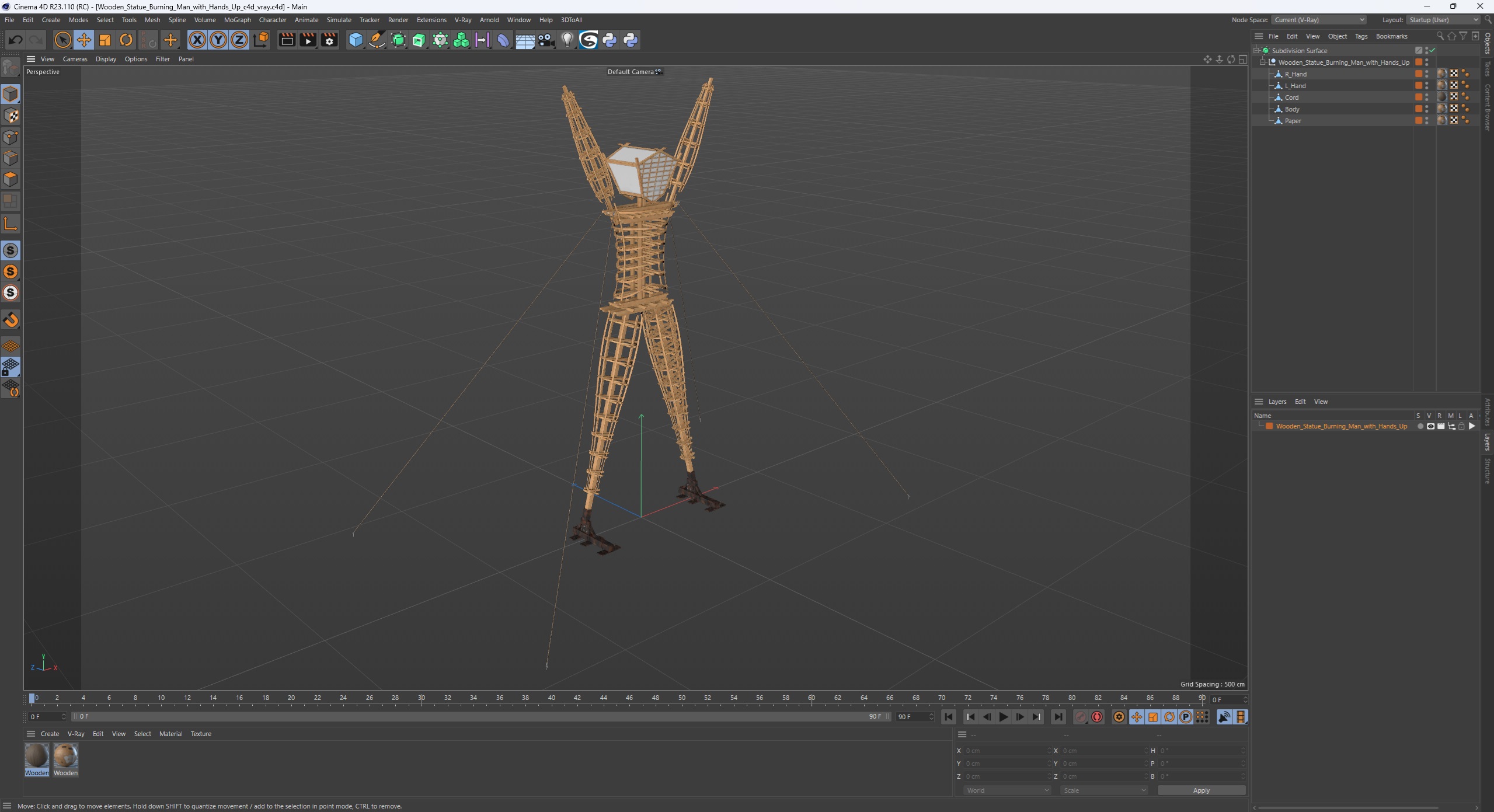Toggle Snap S icon in sidebar
Screen dimensions: 1494x812
(11, 250)
